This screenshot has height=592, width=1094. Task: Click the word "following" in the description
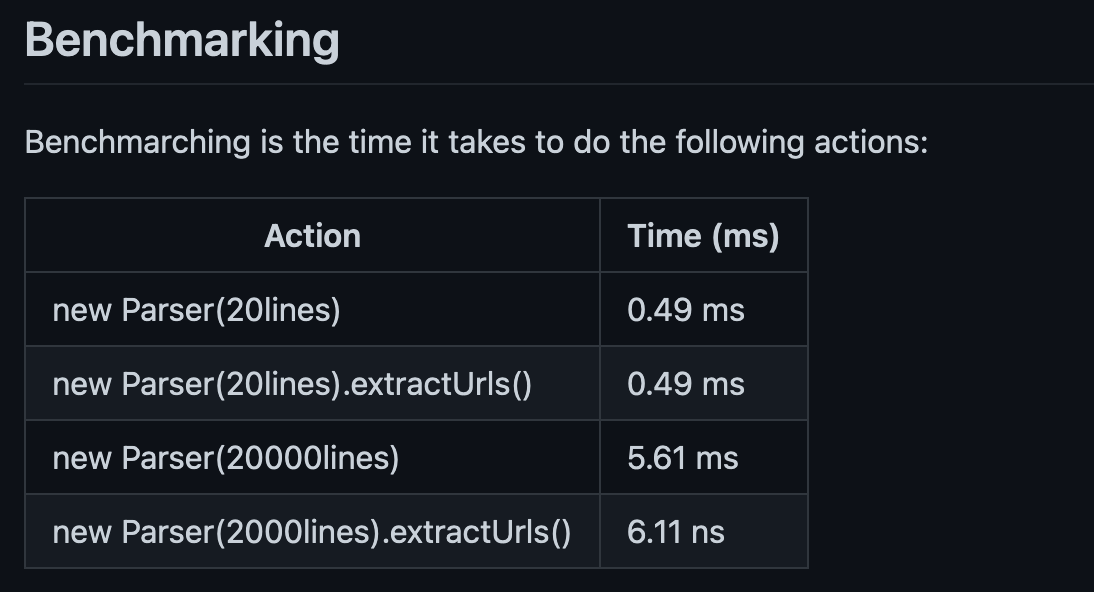tap(737, 142)
